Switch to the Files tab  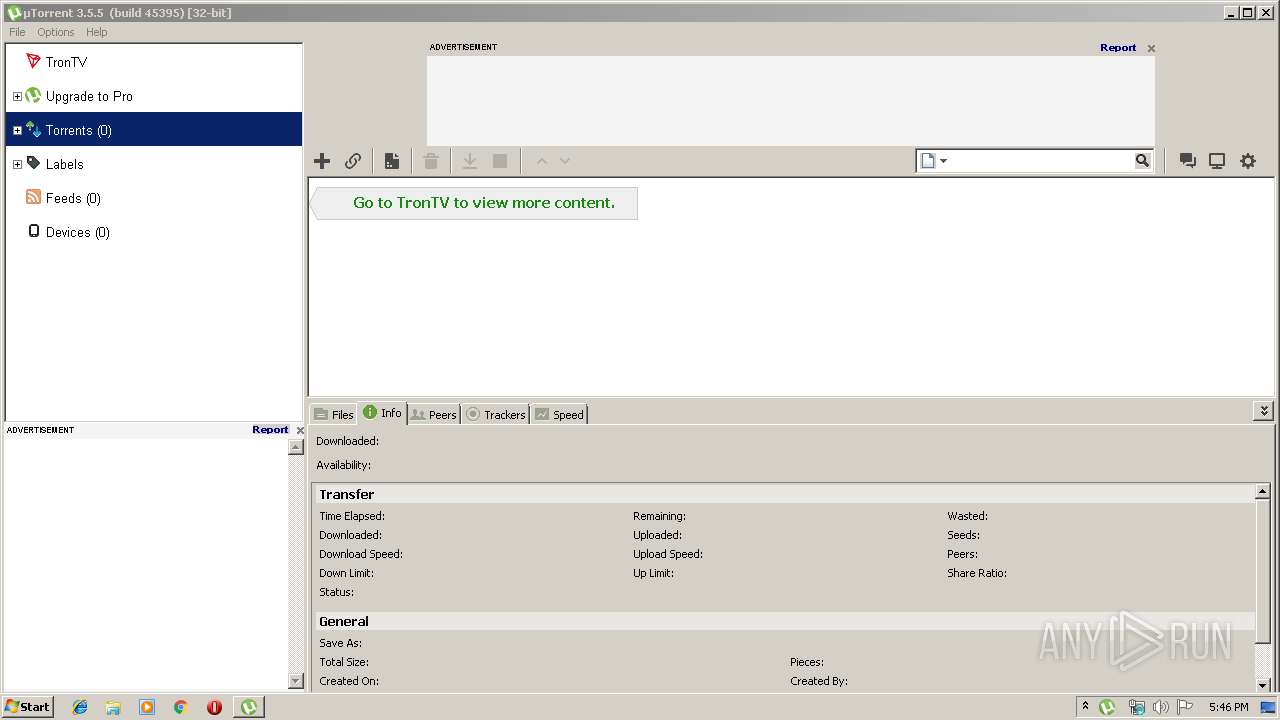click(333, 414)
